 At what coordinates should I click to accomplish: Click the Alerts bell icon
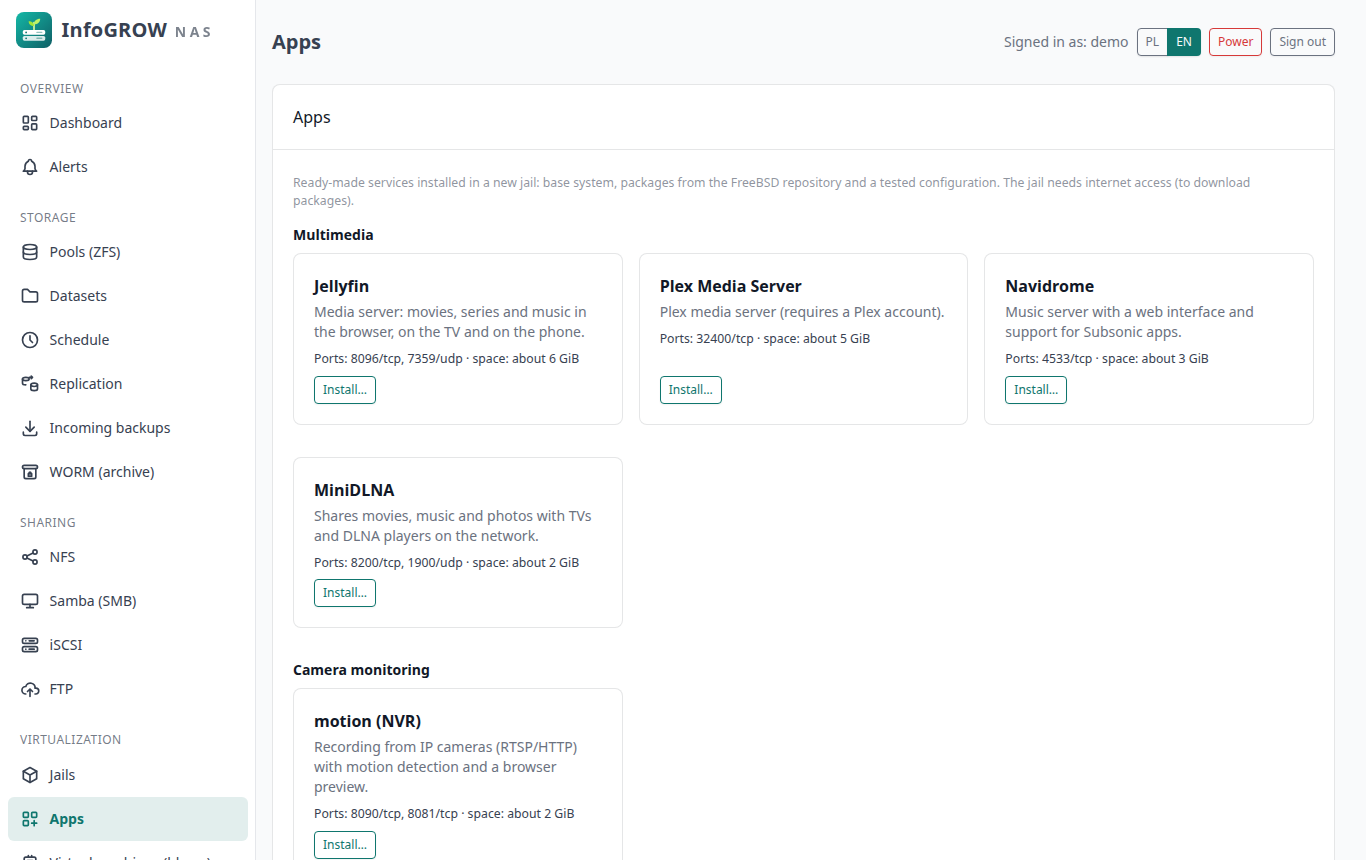pyautogui.click(x=30, y=167)
